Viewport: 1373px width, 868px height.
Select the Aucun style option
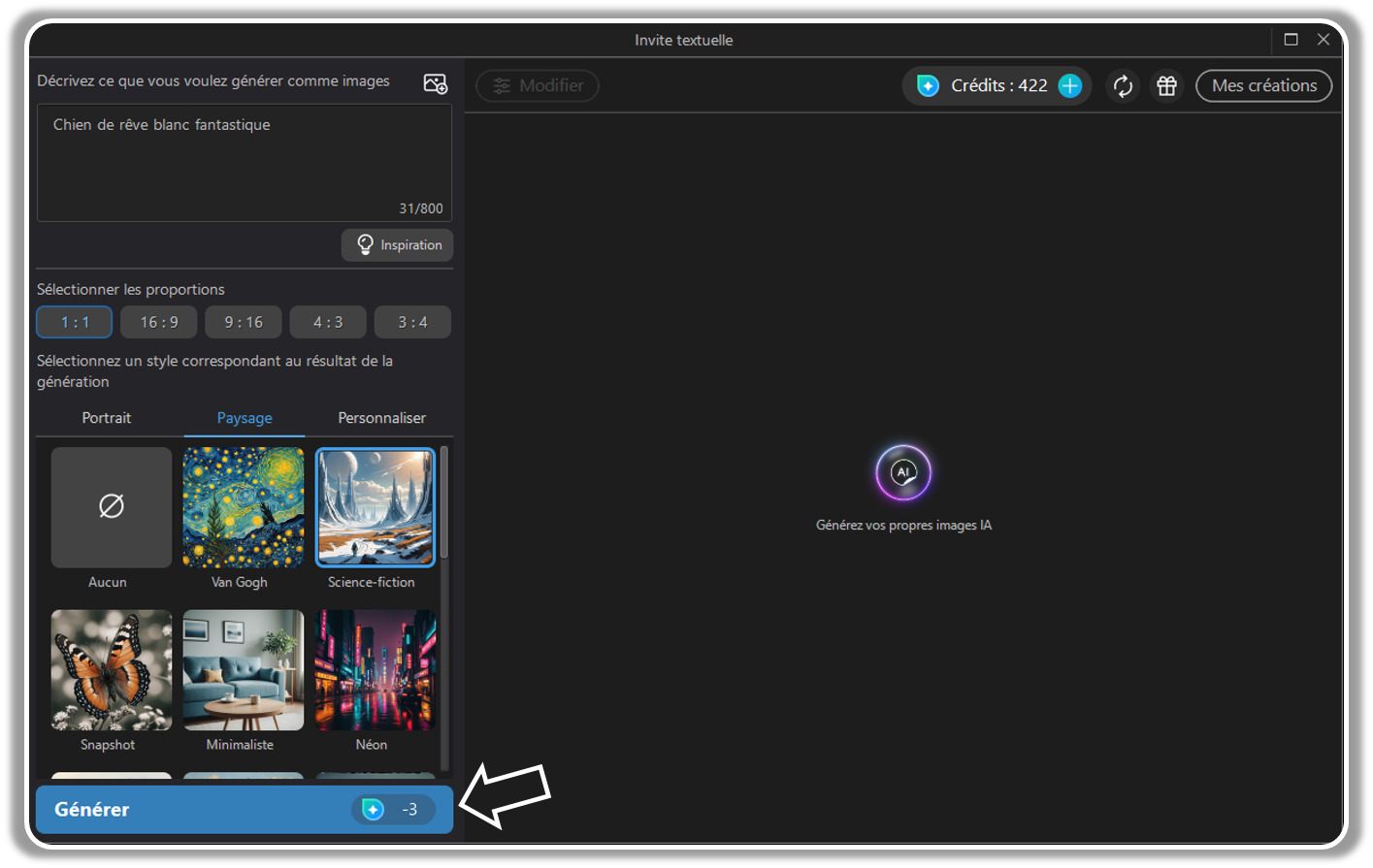[111, 506]
